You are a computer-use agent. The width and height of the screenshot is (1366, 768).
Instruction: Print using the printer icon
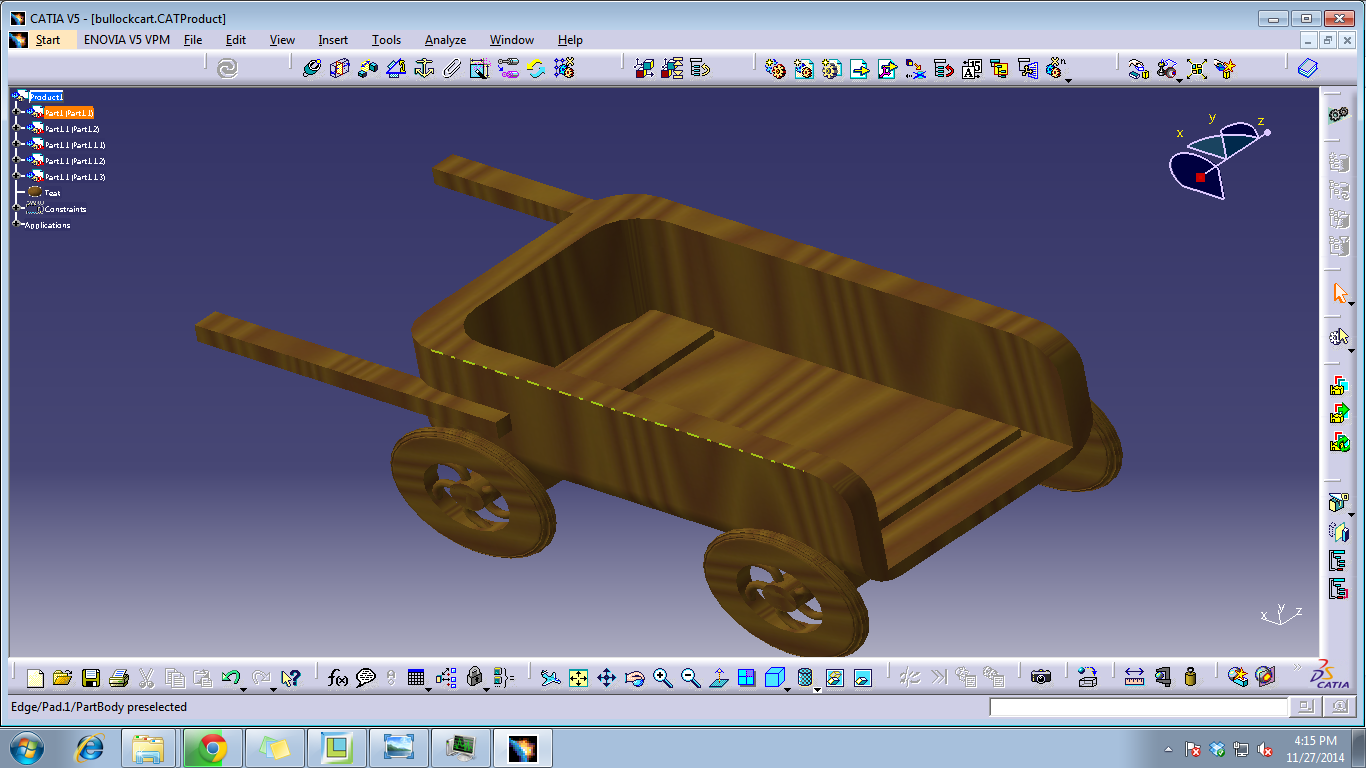(119, 678)
